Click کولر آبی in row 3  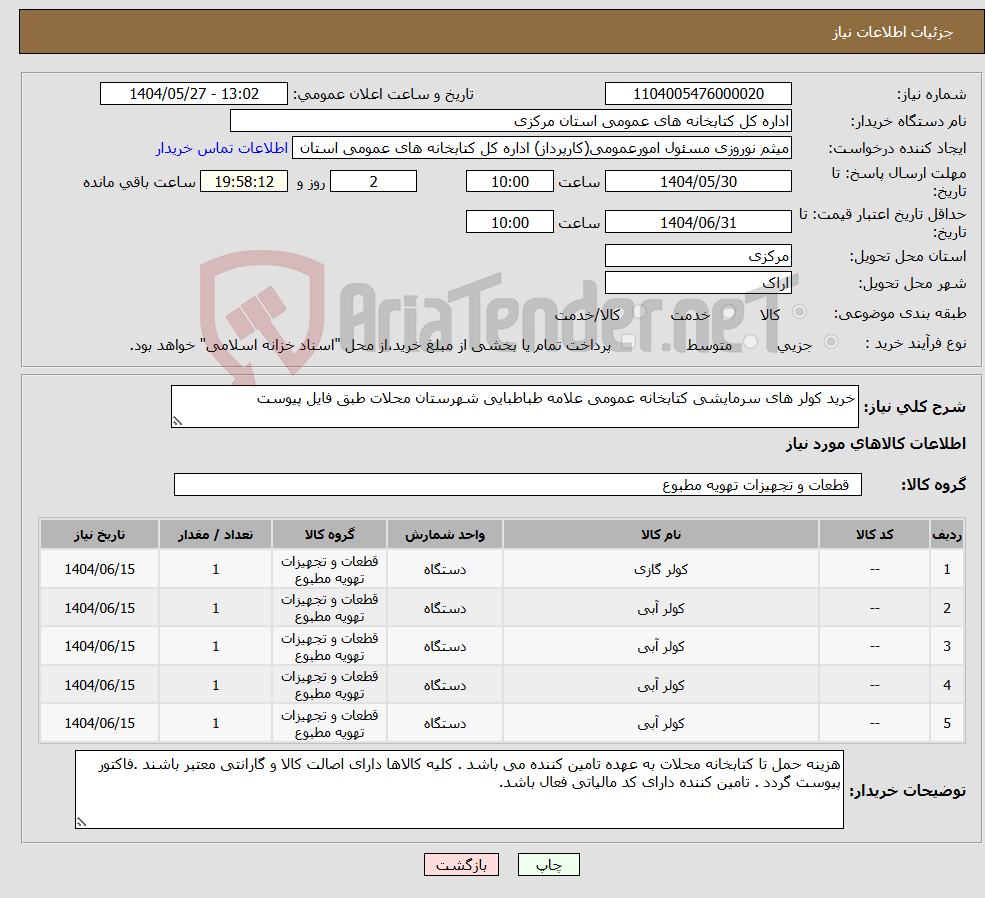click(x=661, y=646)
